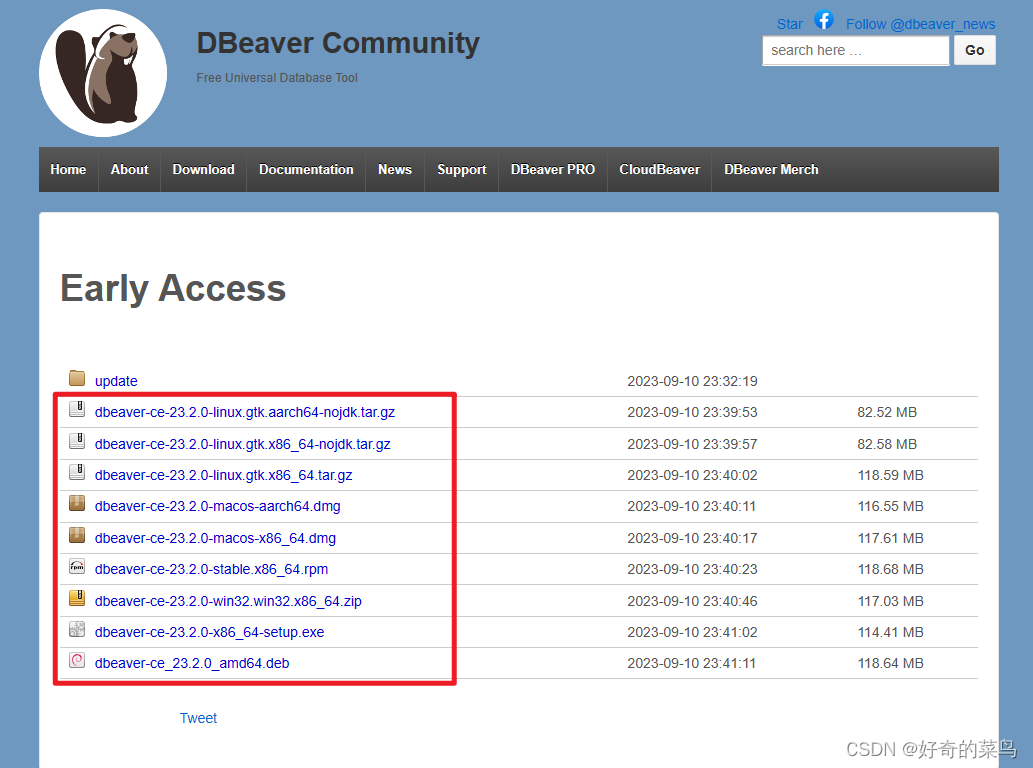
Task: Click the update folder icon
Action: [77, 378]
